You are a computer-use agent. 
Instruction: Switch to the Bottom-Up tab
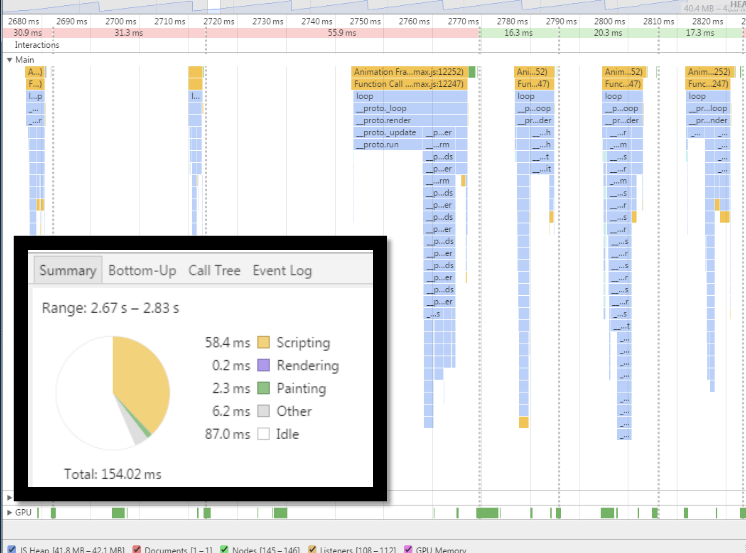pyautogui.click(x=142, y=270)
